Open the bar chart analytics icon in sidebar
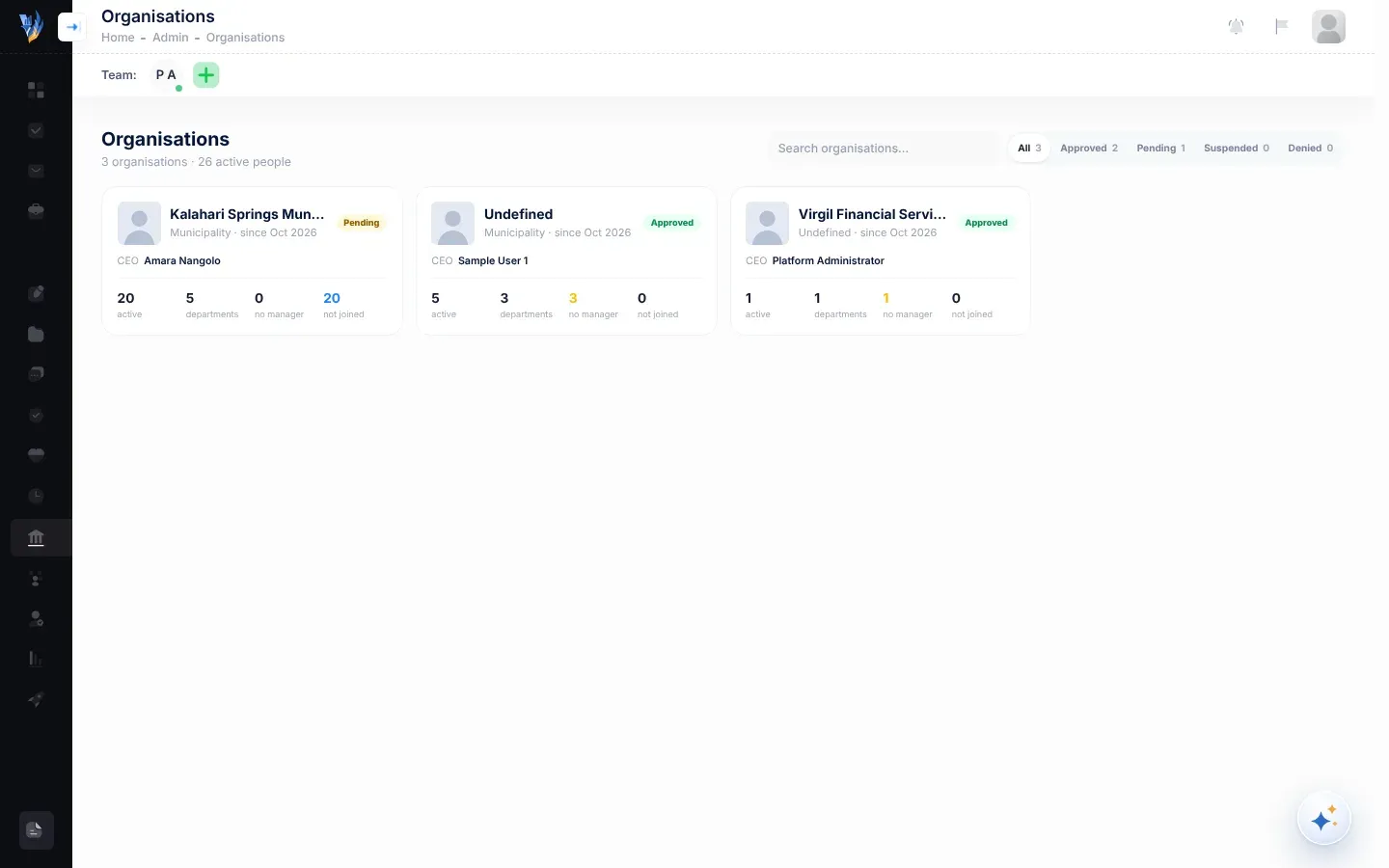 click(x=36, y=659)
